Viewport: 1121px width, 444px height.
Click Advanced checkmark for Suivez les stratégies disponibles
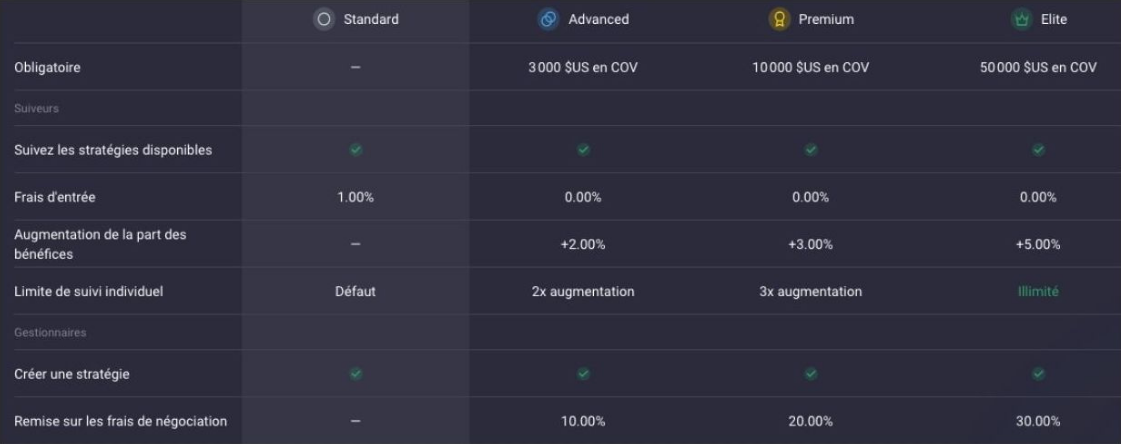583,150
